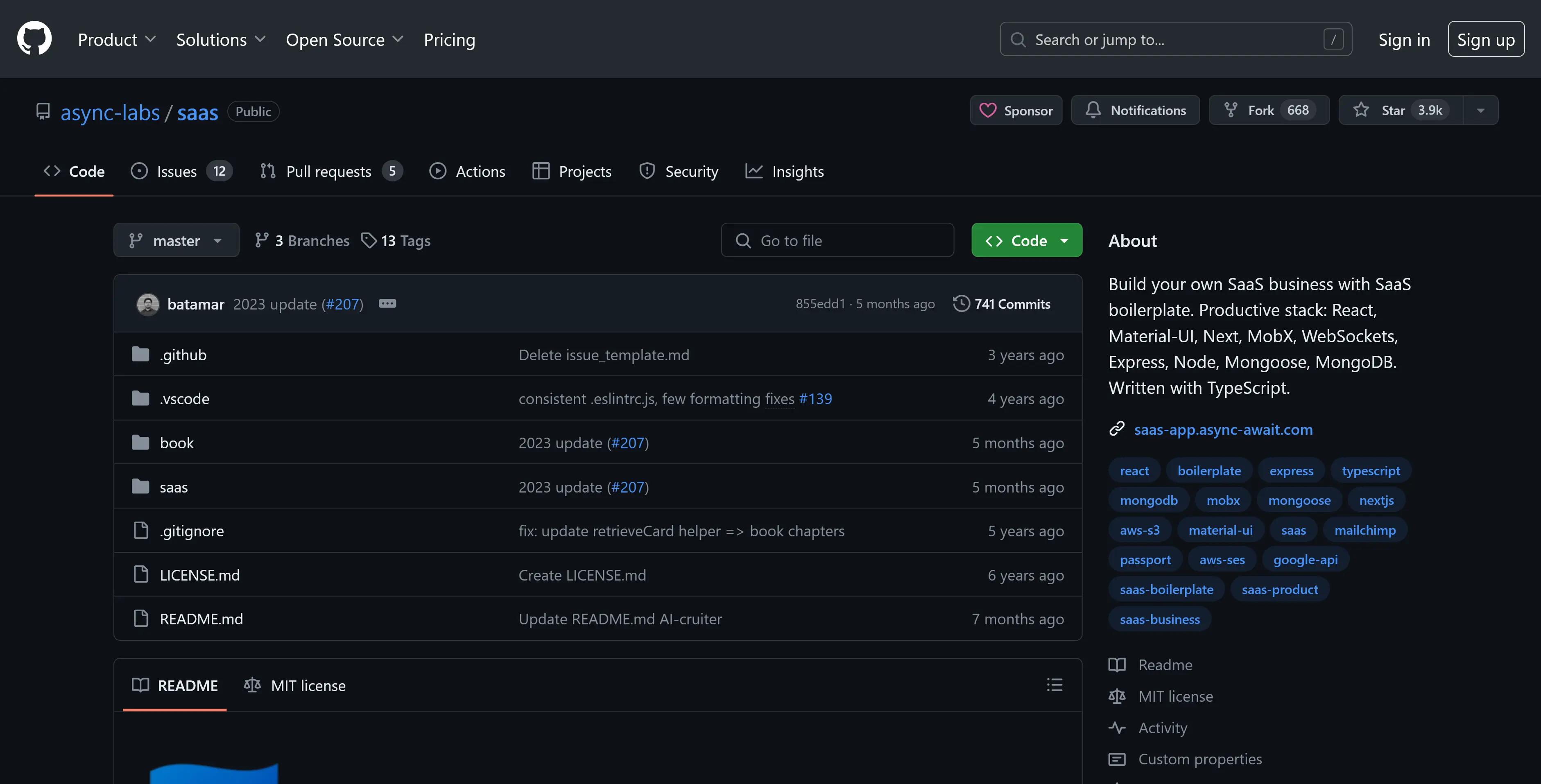Open the saas repository name link
Image resolution: width=1541 pixels, height=784 pixels.
click(197, 112)
